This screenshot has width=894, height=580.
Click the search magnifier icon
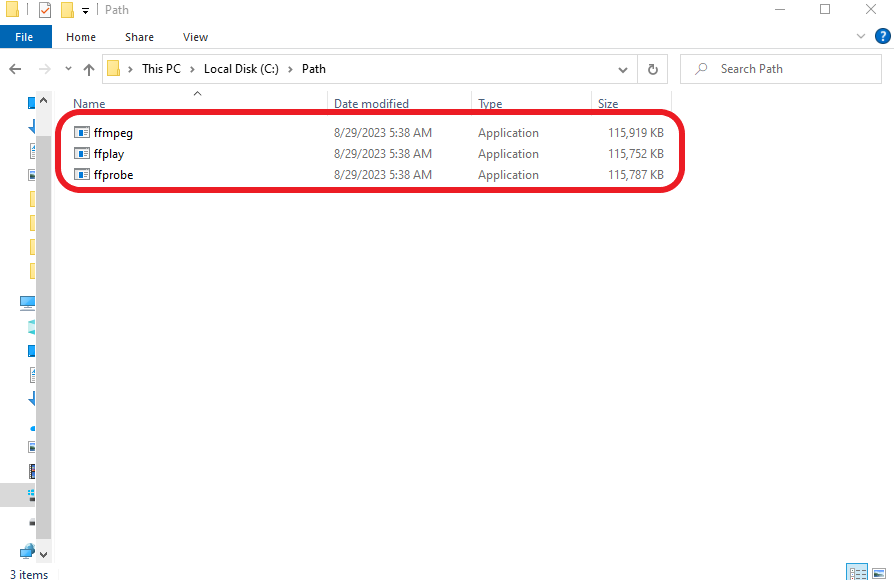point(701,69)
